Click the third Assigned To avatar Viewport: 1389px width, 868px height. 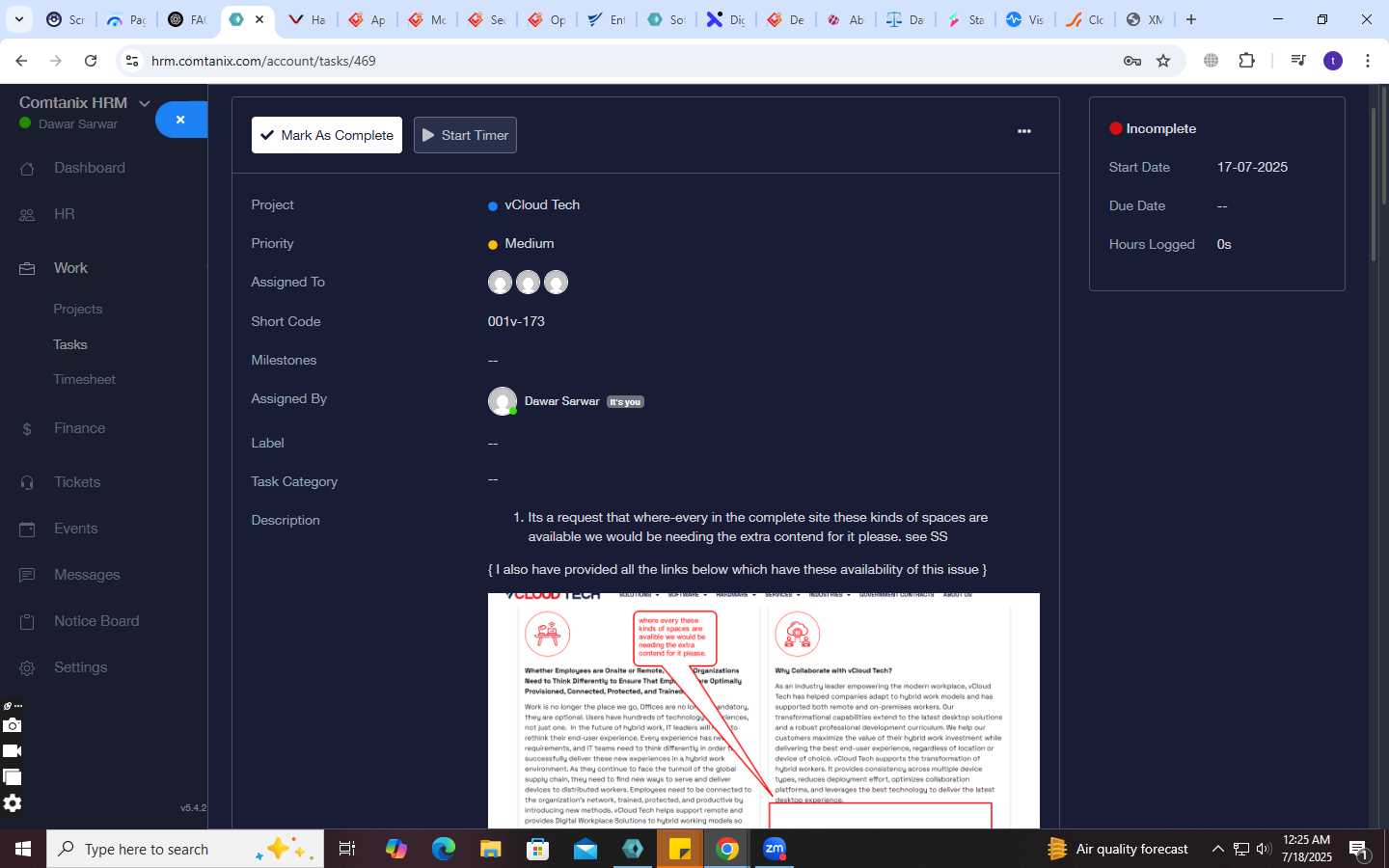point(556,283)
